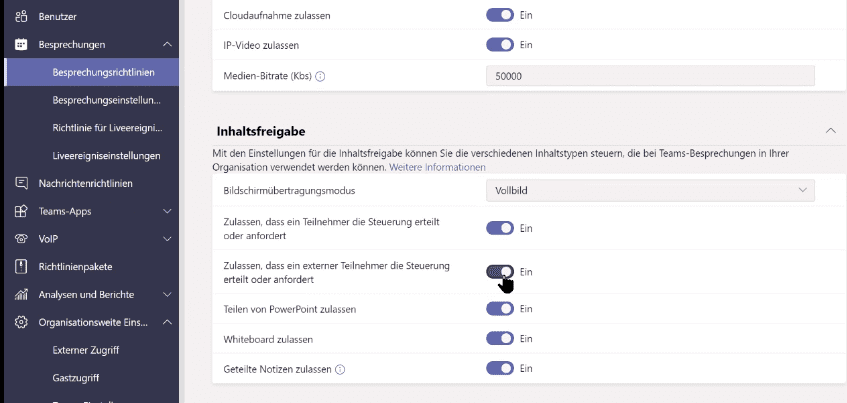Toggle Teilen von PowerPoint zulassen
847x403 pixels.
point(500,309)
